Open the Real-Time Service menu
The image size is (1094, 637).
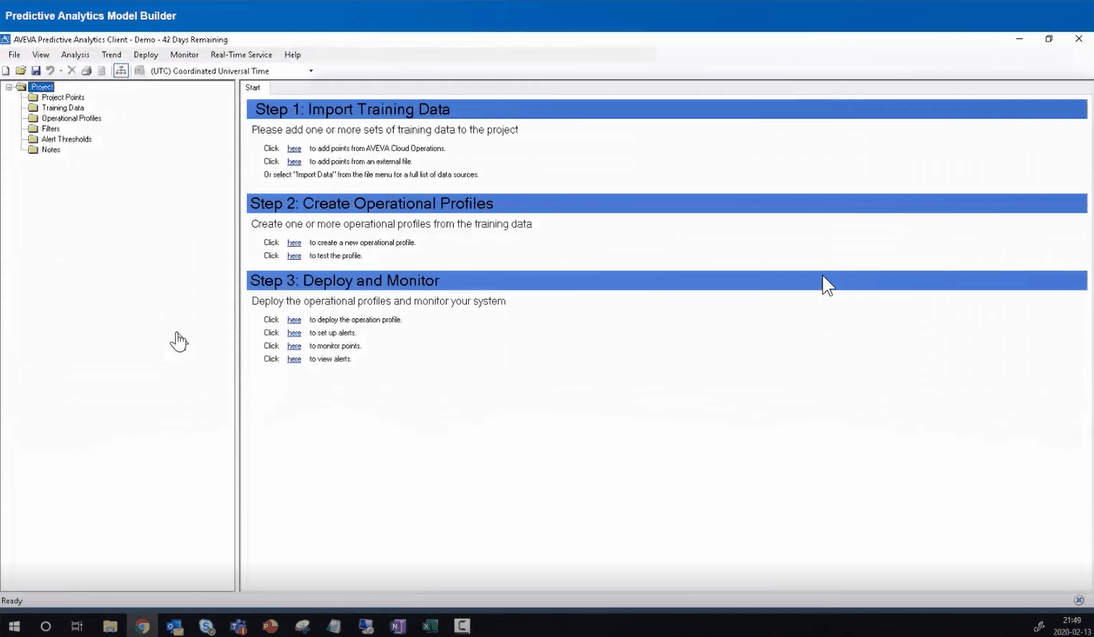[x=241, y=55]
